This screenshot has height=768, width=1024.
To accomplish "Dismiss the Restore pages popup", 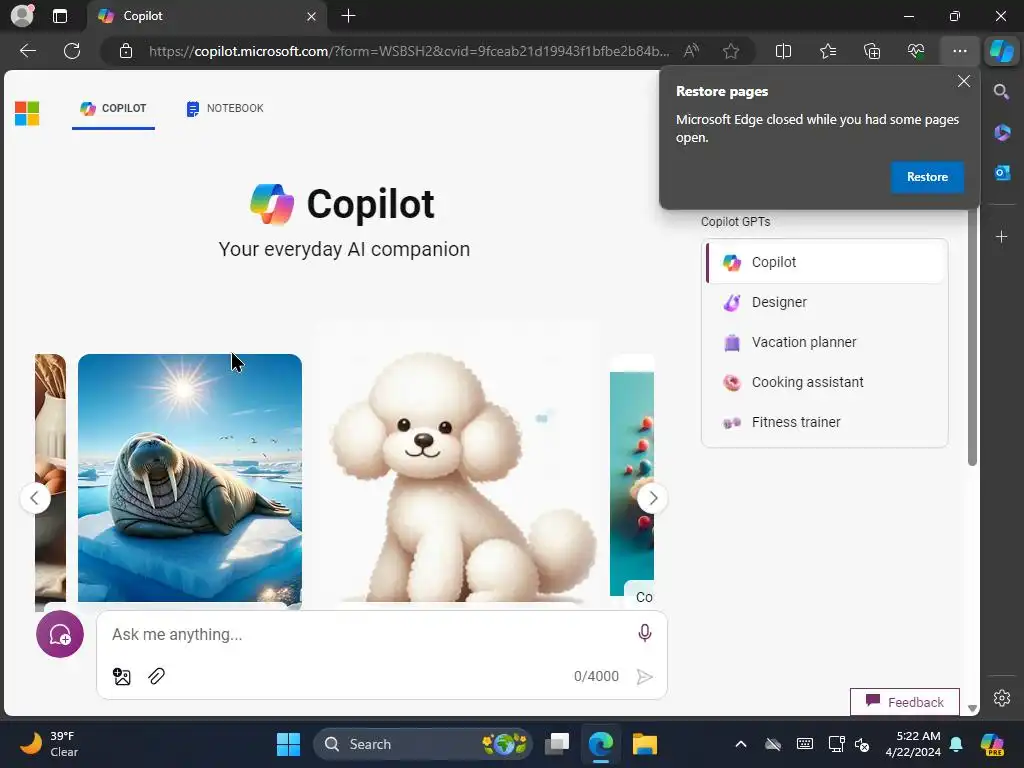I will (963, 82).
